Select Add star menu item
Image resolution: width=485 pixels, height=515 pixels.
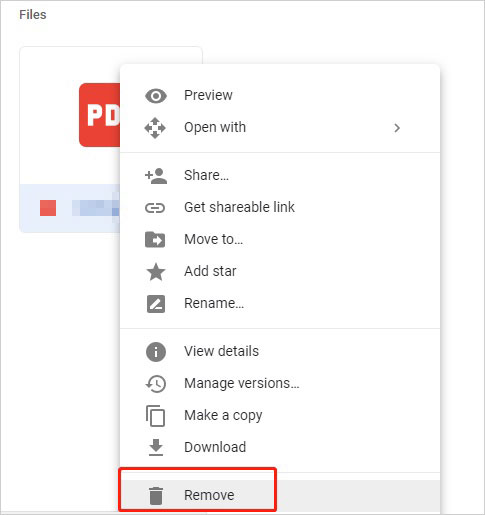click(280, 271)
